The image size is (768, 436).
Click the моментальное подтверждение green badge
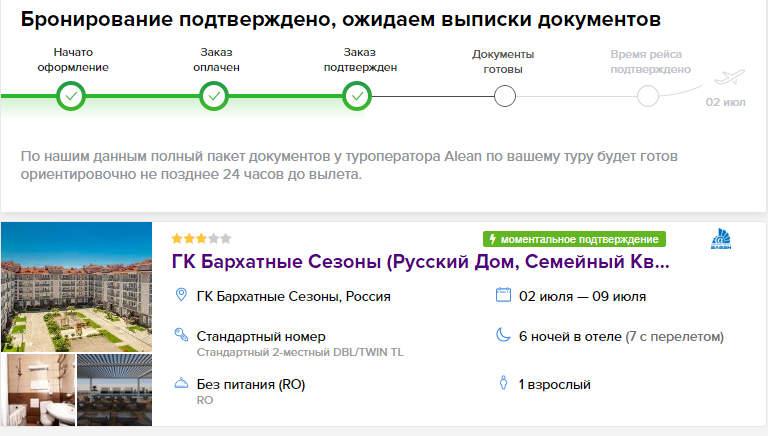(x=574, y=239)
